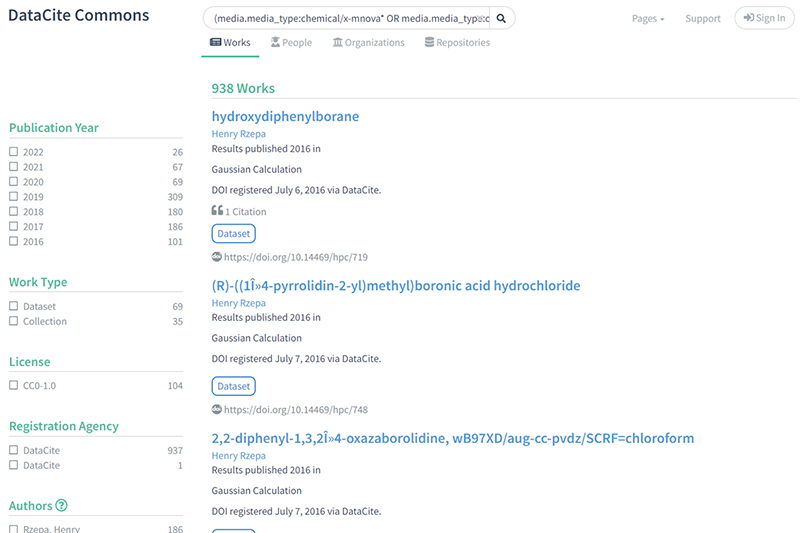Viewport: 800px width, 533px height.
Task: Click the search magnifier icon button
Action: 502,18
